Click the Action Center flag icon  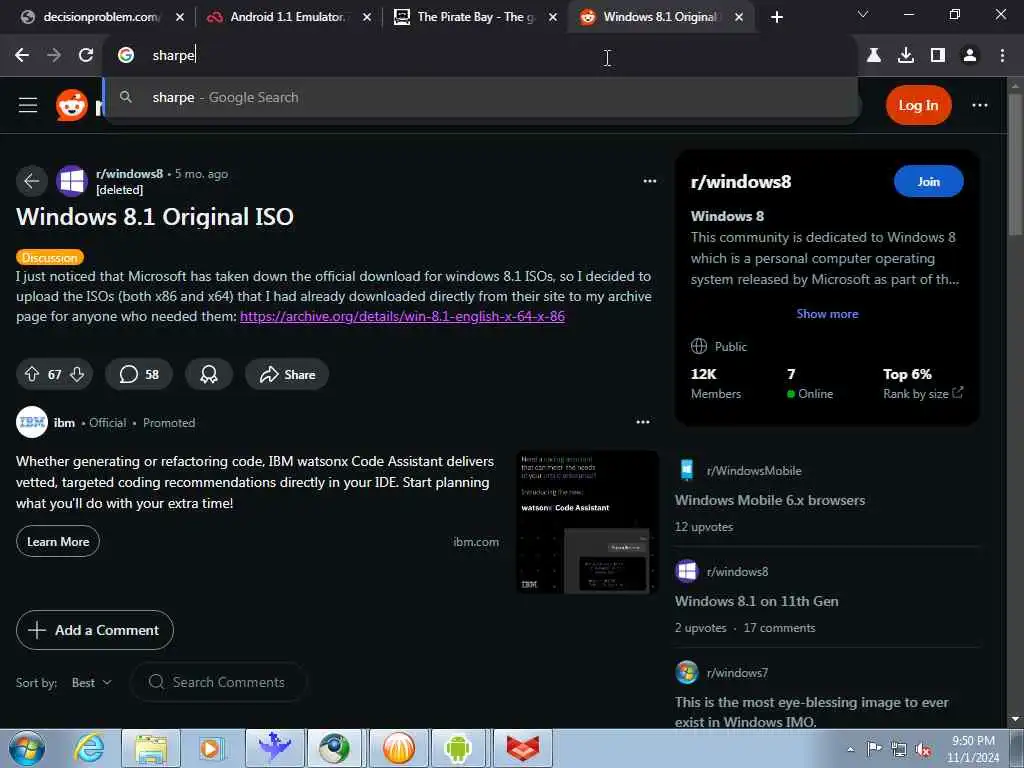click(874, 749)
